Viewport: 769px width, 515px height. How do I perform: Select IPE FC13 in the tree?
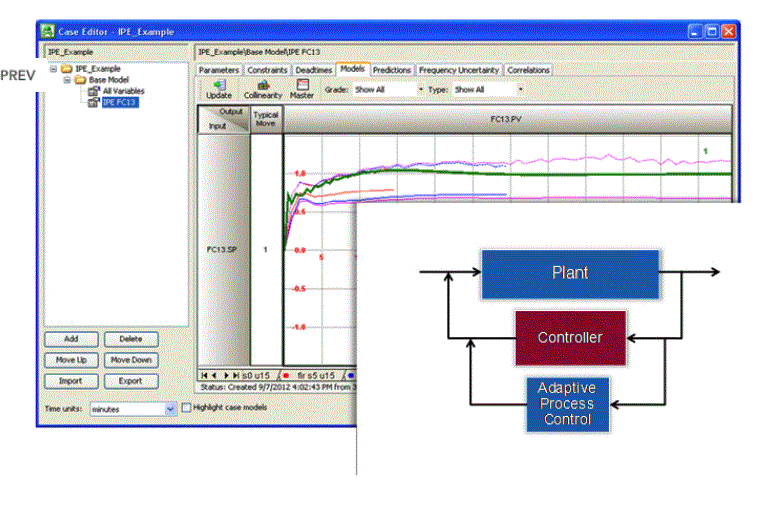point(120,102)
